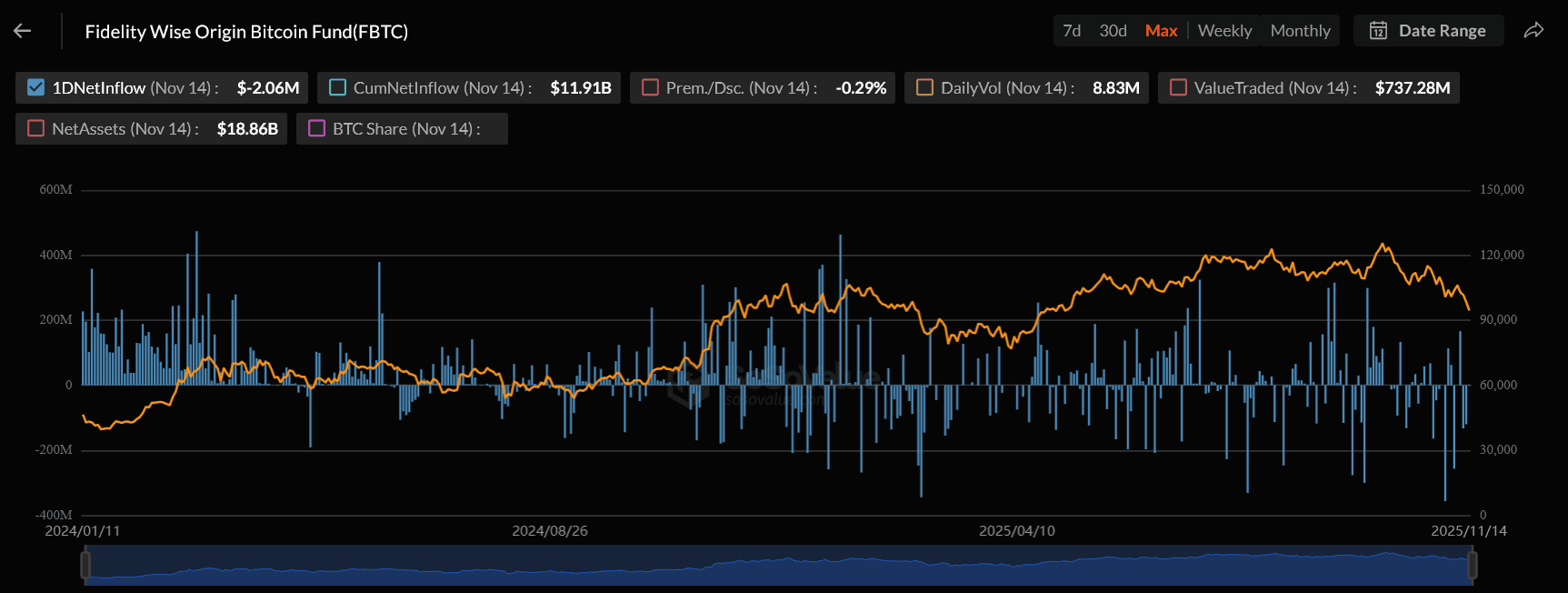1568x593 pixels.
Task: Select the Max time range
Action: (1161, 31)
